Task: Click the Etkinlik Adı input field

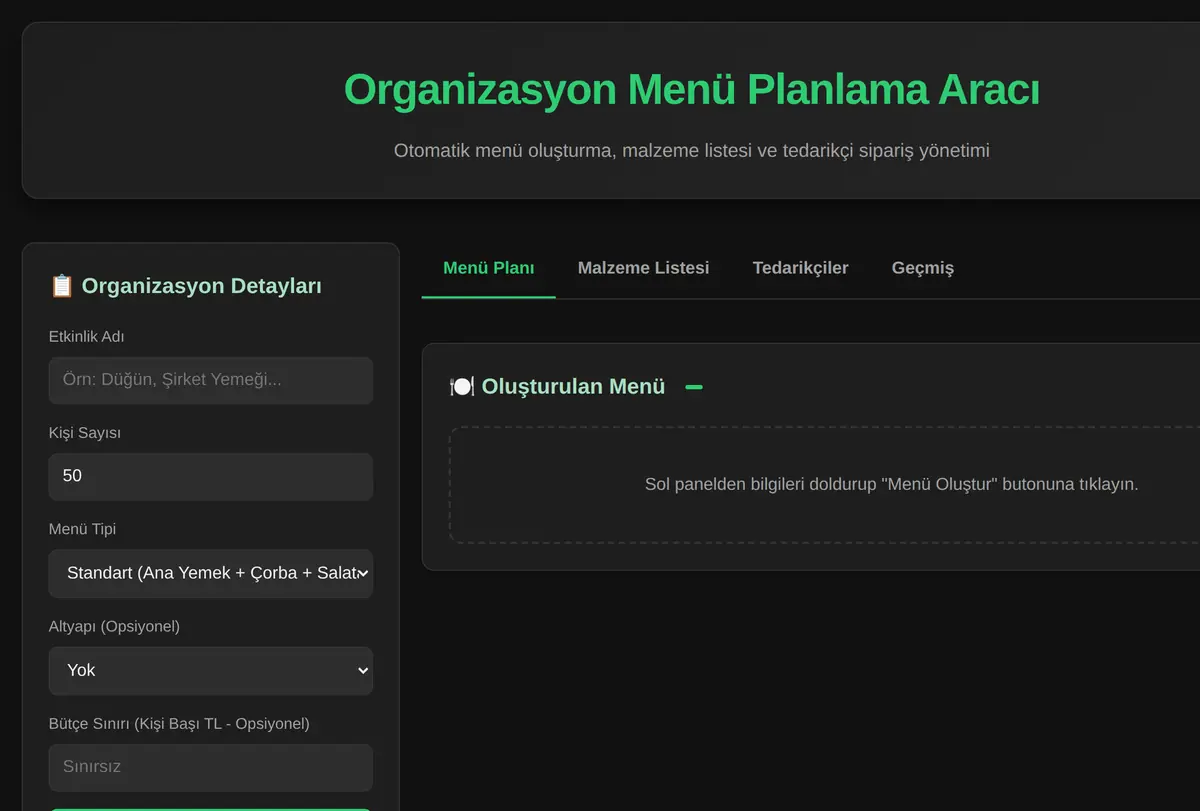Action: pos(211,381)
